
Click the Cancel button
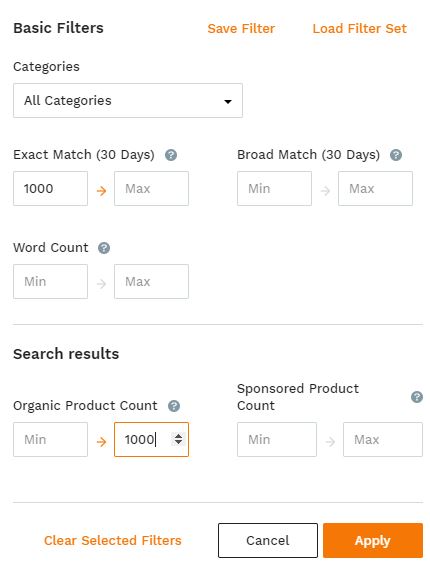point(268,540)
